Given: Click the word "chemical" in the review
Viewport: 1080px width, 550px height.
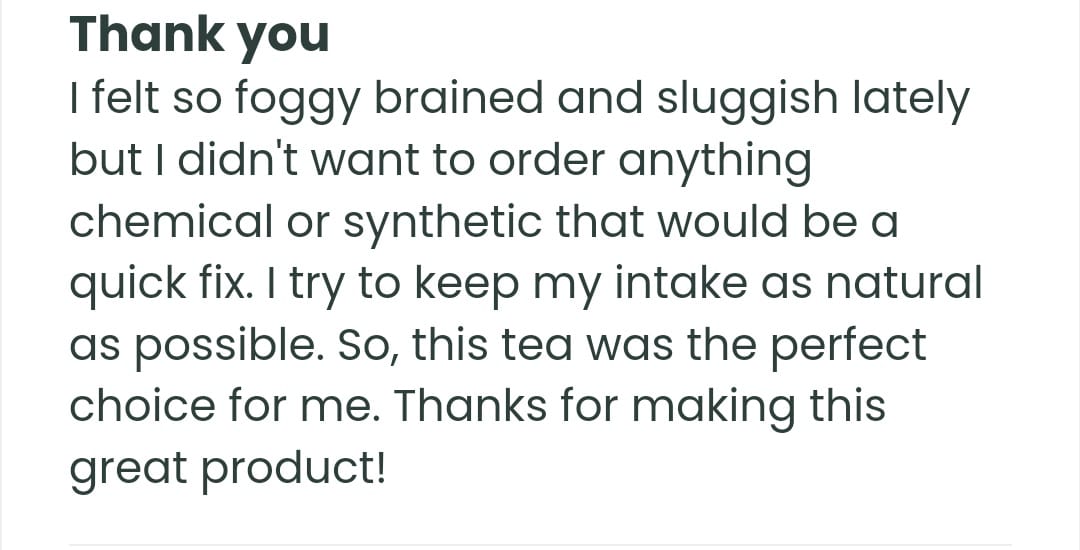Looking at the screenshot, I should click(x=171, y=221).
